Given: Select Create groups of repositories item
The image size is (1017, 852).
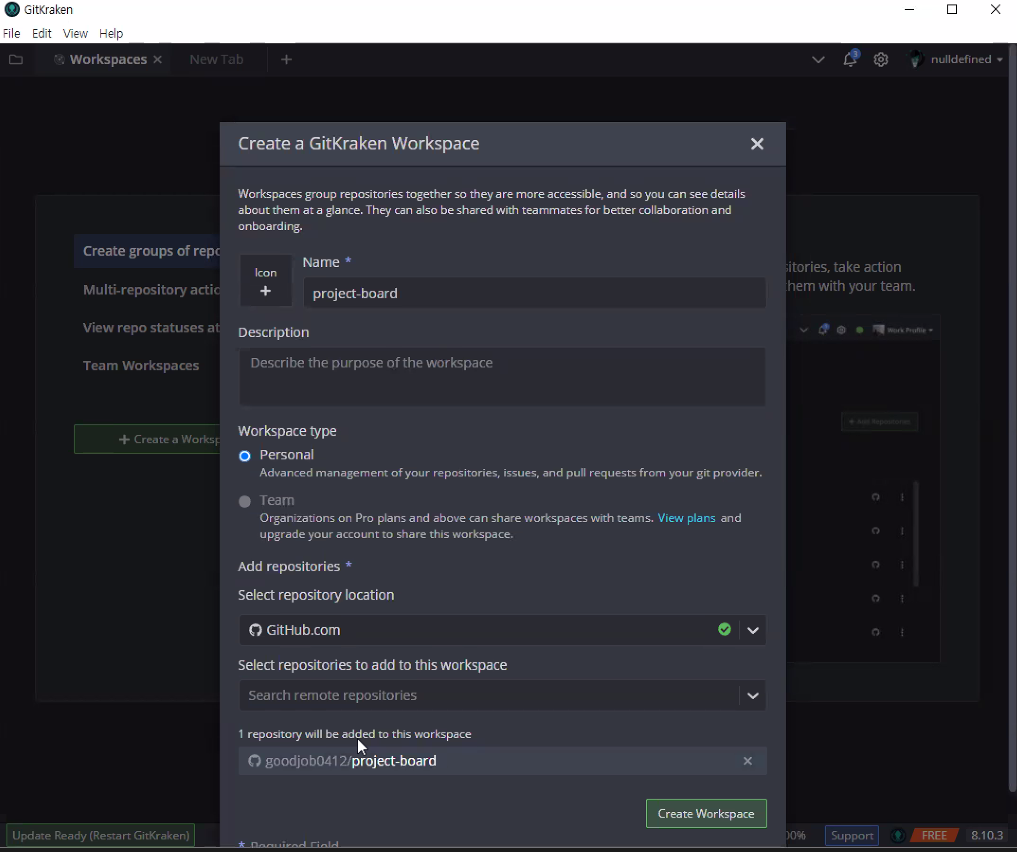Looking at the screenshot, I should [147, 251].
